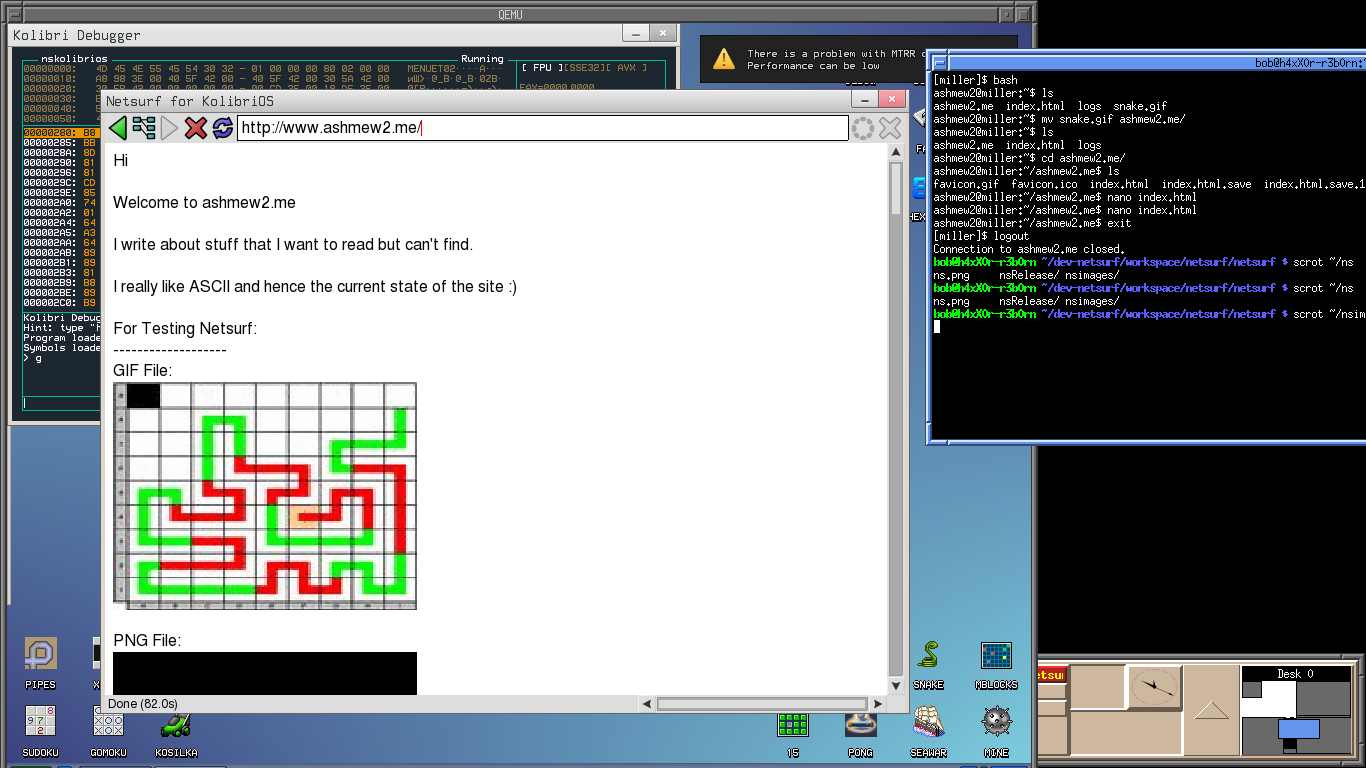Minimize the Kolibri Debugger window

click(x=635, y=34)
